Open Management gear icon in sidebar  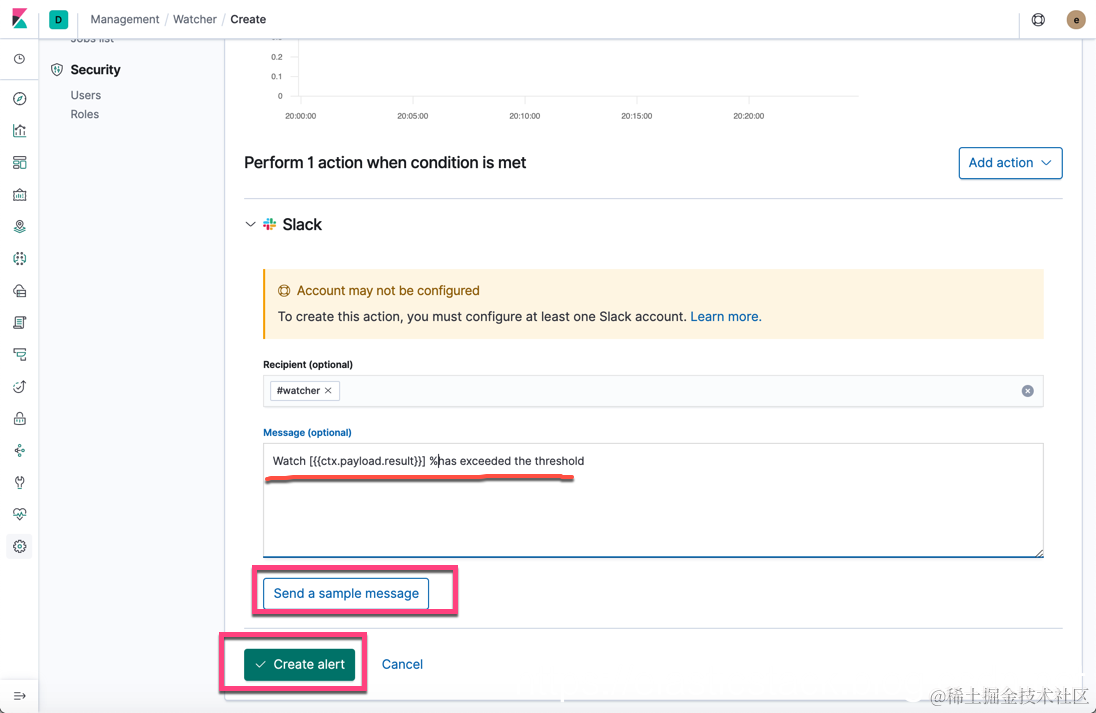(19, 546)
